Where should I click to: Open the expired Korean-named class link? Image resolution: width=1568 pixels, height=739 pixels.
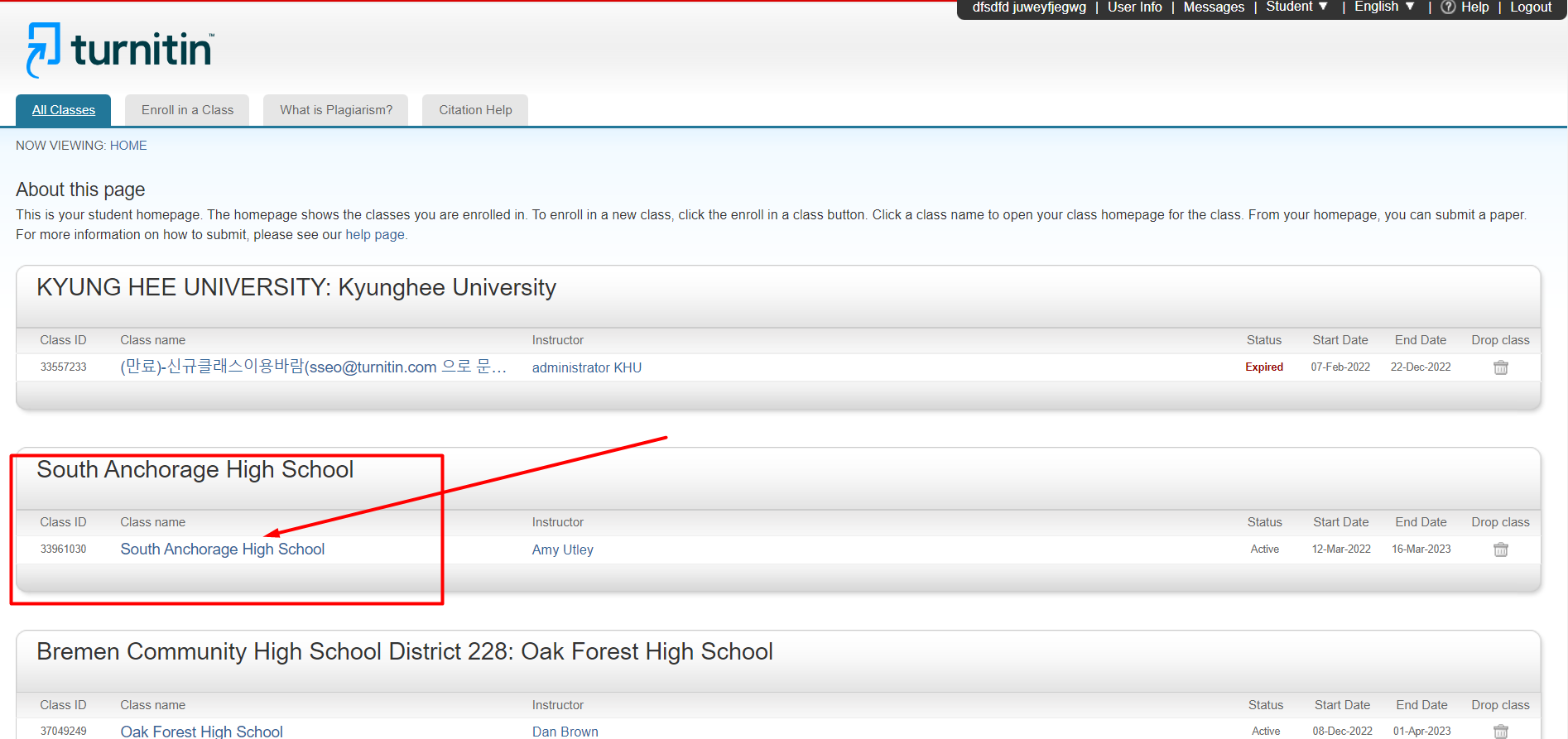click(x=313, y=367)
